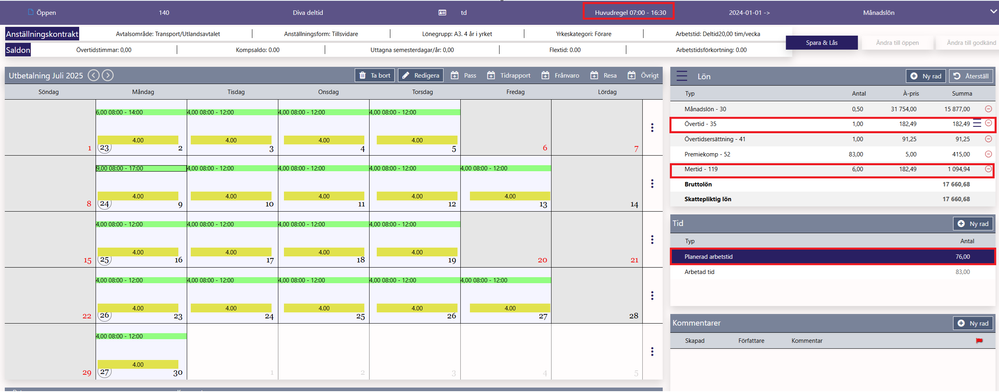Remove the Övertid - 35 row
Viewport: 999px width, 392px height.
(x=988, y=124)
